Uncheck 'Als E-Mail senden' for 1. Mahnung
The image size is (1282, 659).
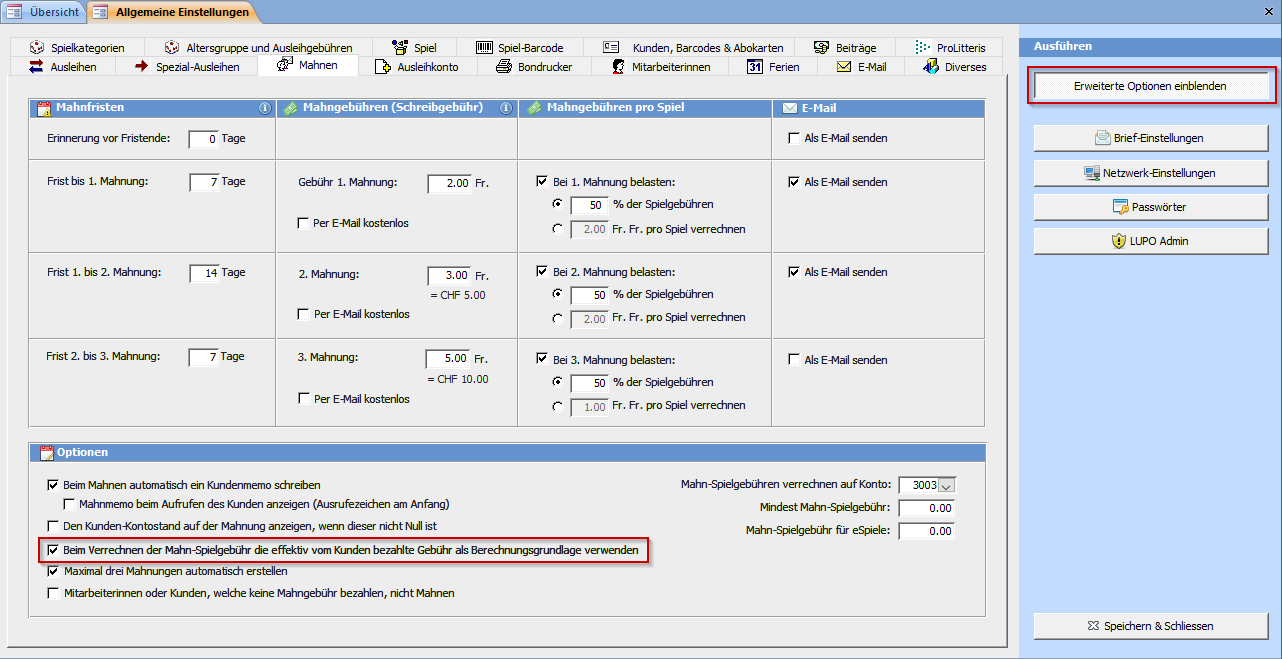[794, 182]
